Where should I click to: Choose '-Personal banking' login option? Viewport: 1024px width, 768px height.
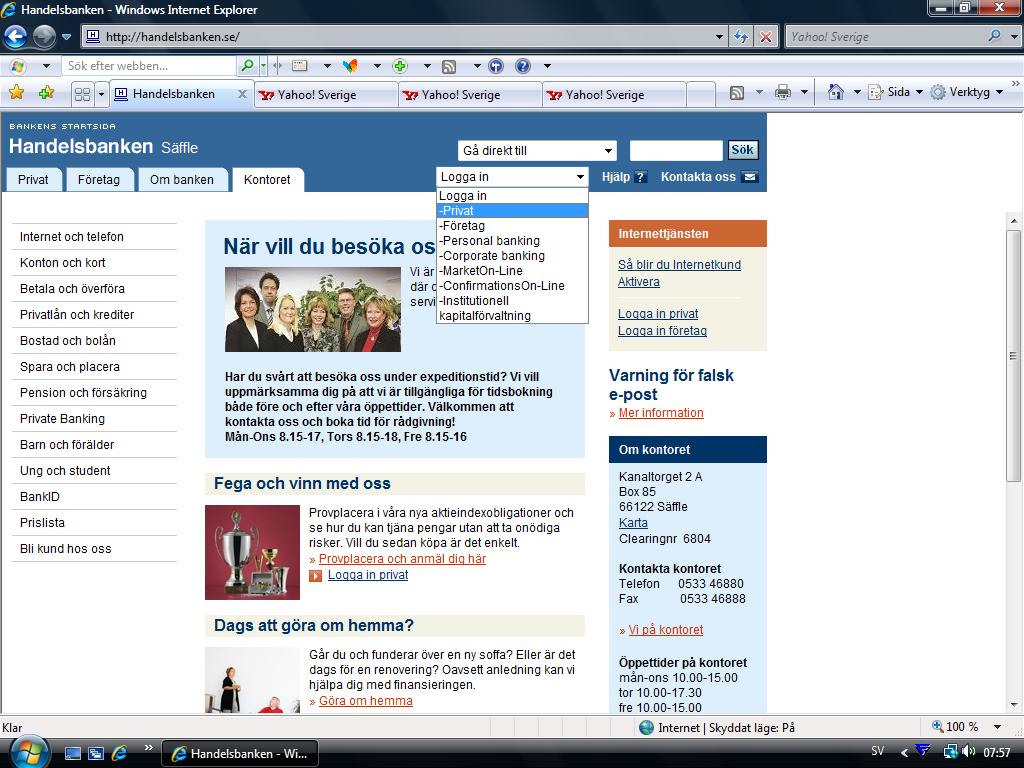click(512, 241)
